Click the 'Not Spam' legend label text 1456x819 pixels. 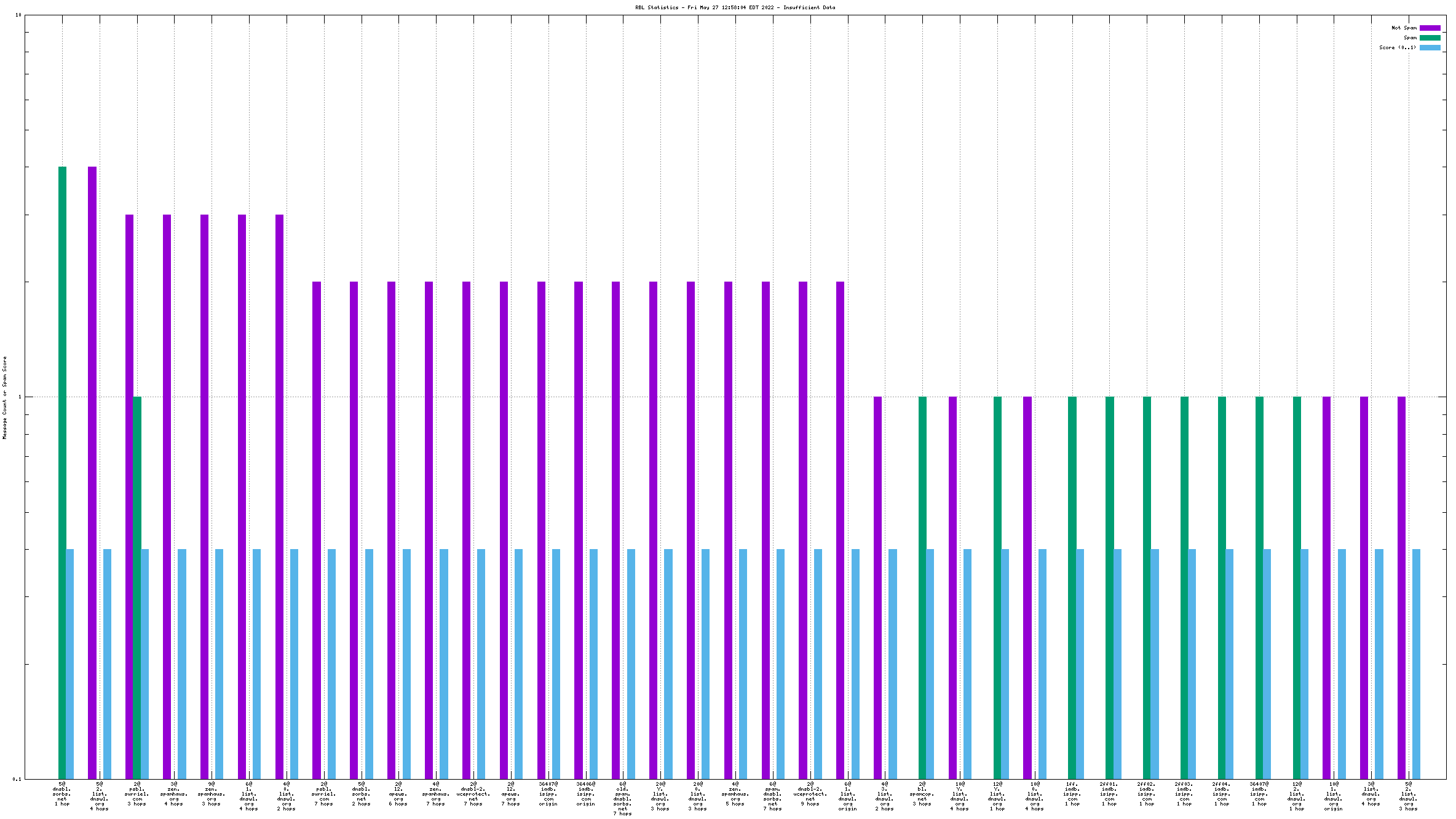(x=1404, y=28)
